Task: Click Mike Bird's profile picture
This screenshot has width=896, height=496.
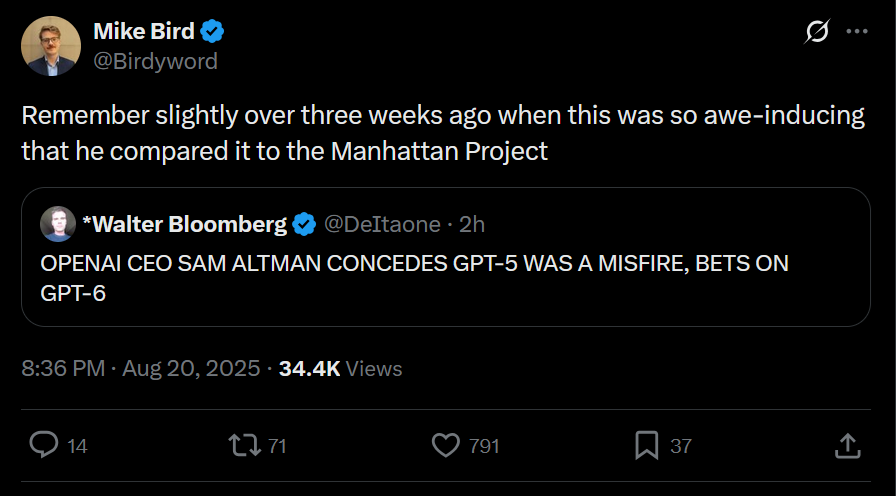Action: coord(51,46)
